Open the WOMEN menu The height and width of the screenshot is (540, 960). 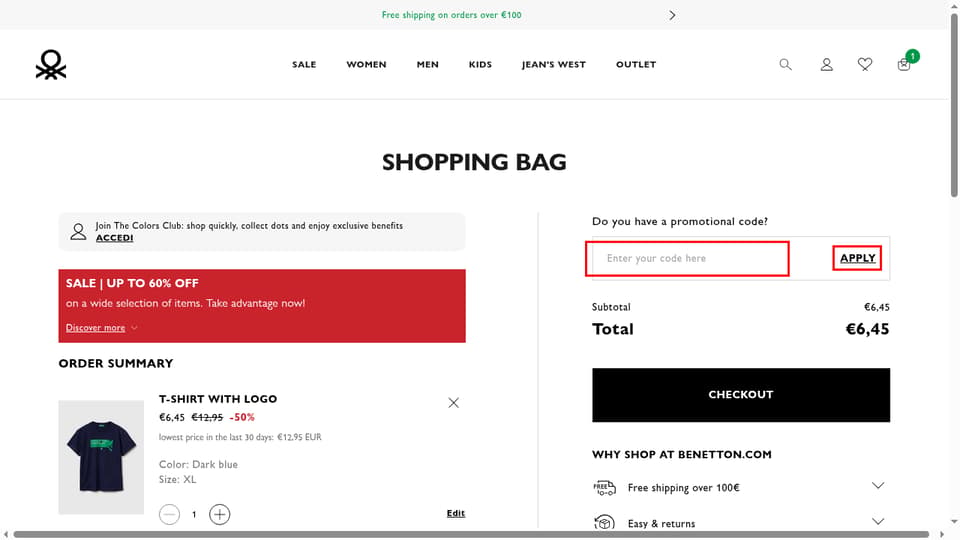coord(366,64)
